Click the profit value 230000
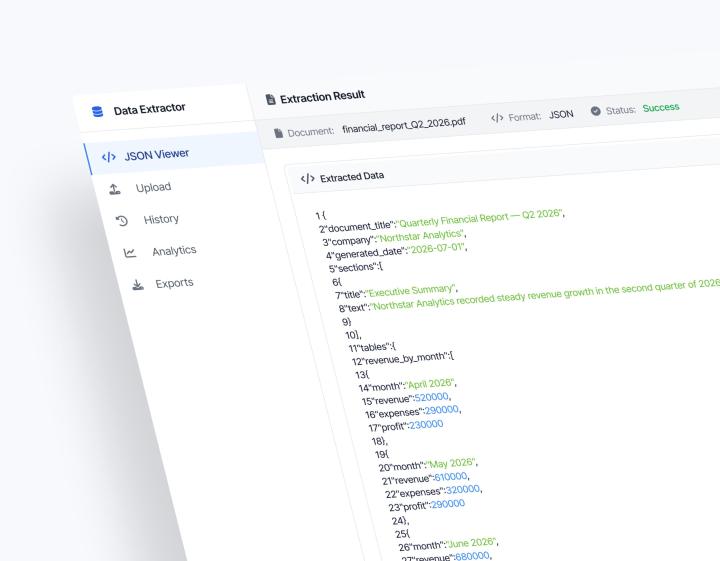The height and width of the screenshot is (561, 720). click(x=426, y=425)
